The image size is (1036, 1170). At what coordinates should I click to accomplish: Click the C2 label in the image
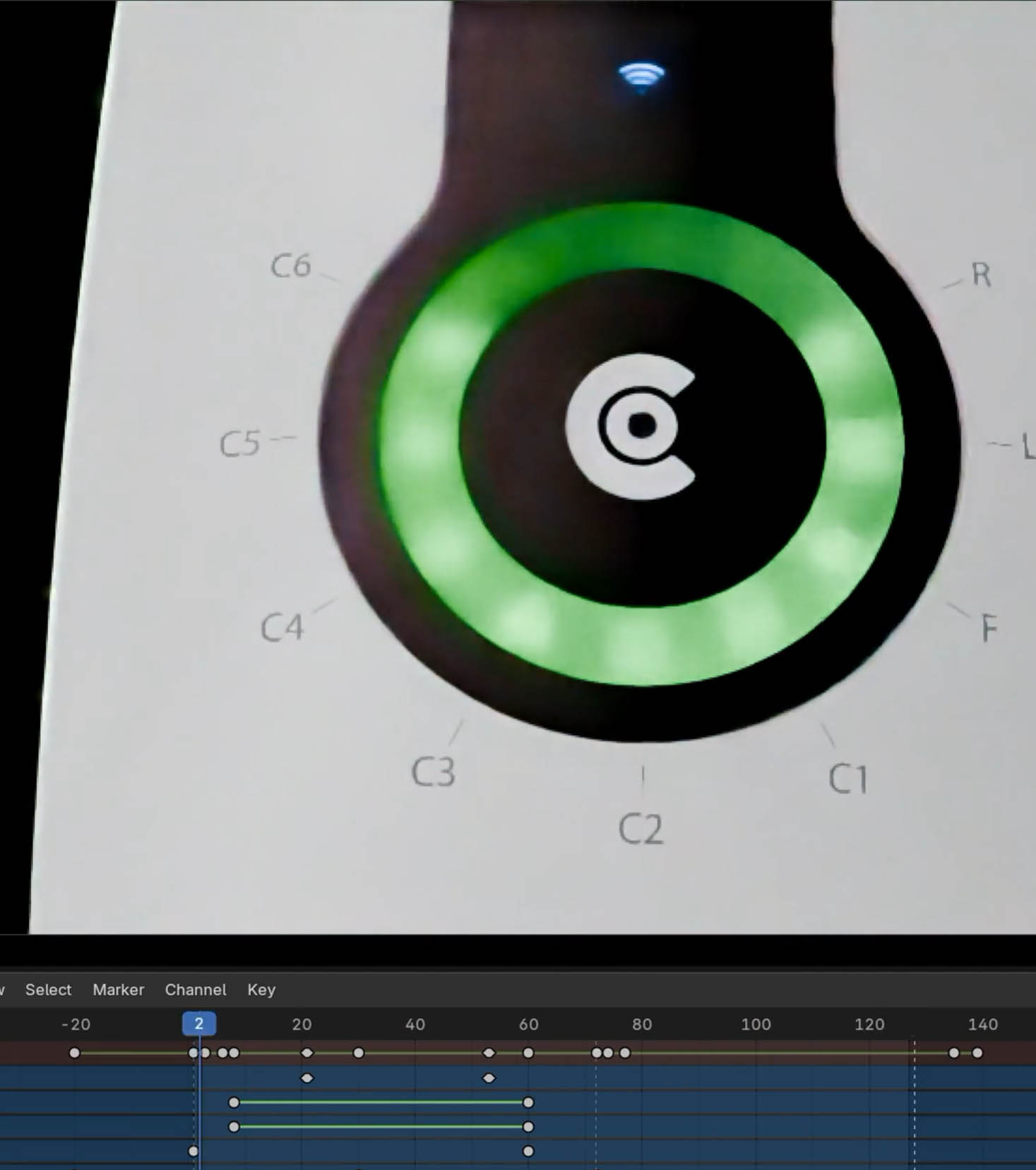pyautogui.click(x=641, y=829)
